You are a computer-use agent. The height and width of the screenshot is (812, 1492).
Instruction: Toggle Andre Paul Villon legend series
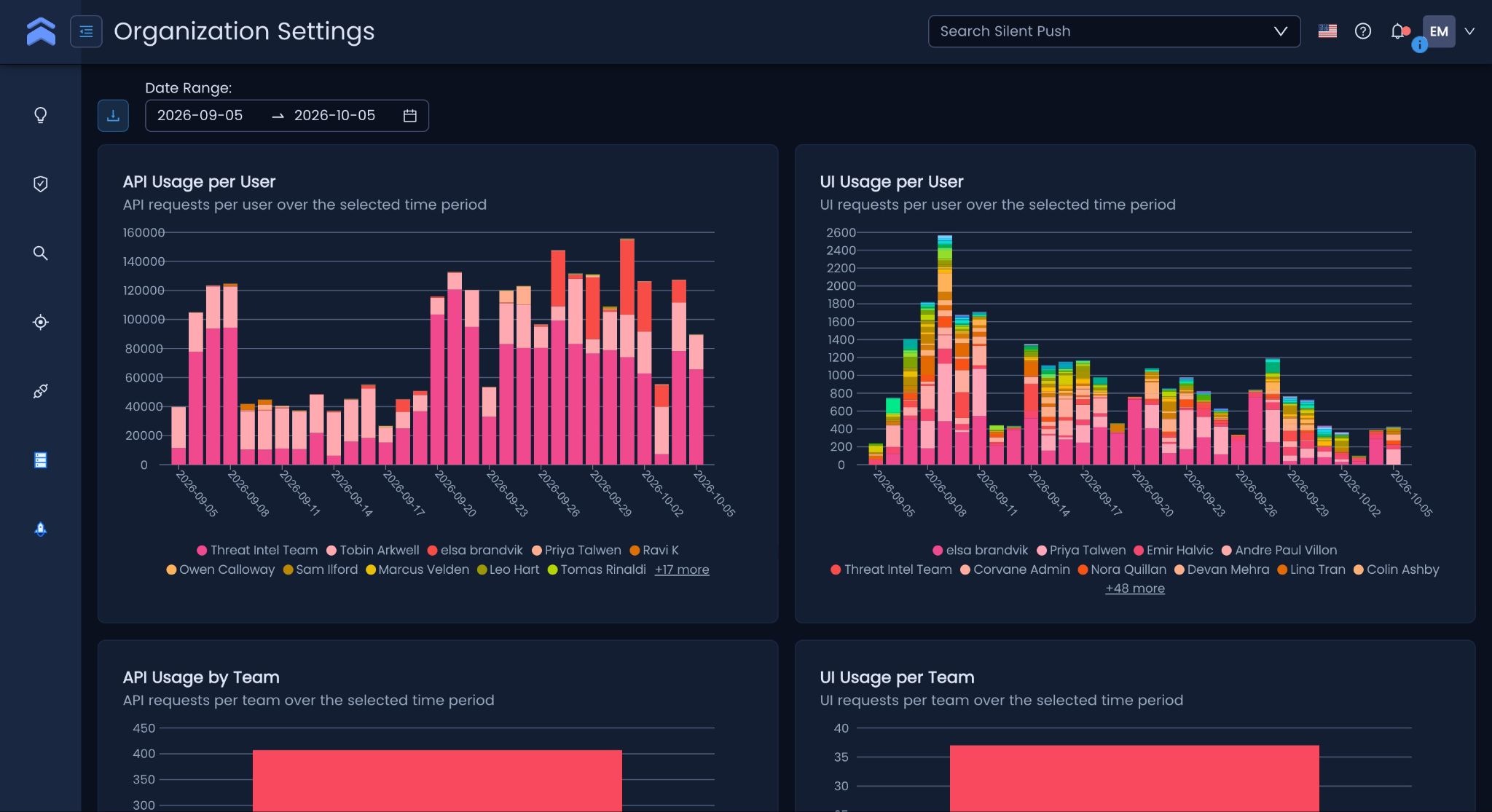click(x=1280, y=551)
